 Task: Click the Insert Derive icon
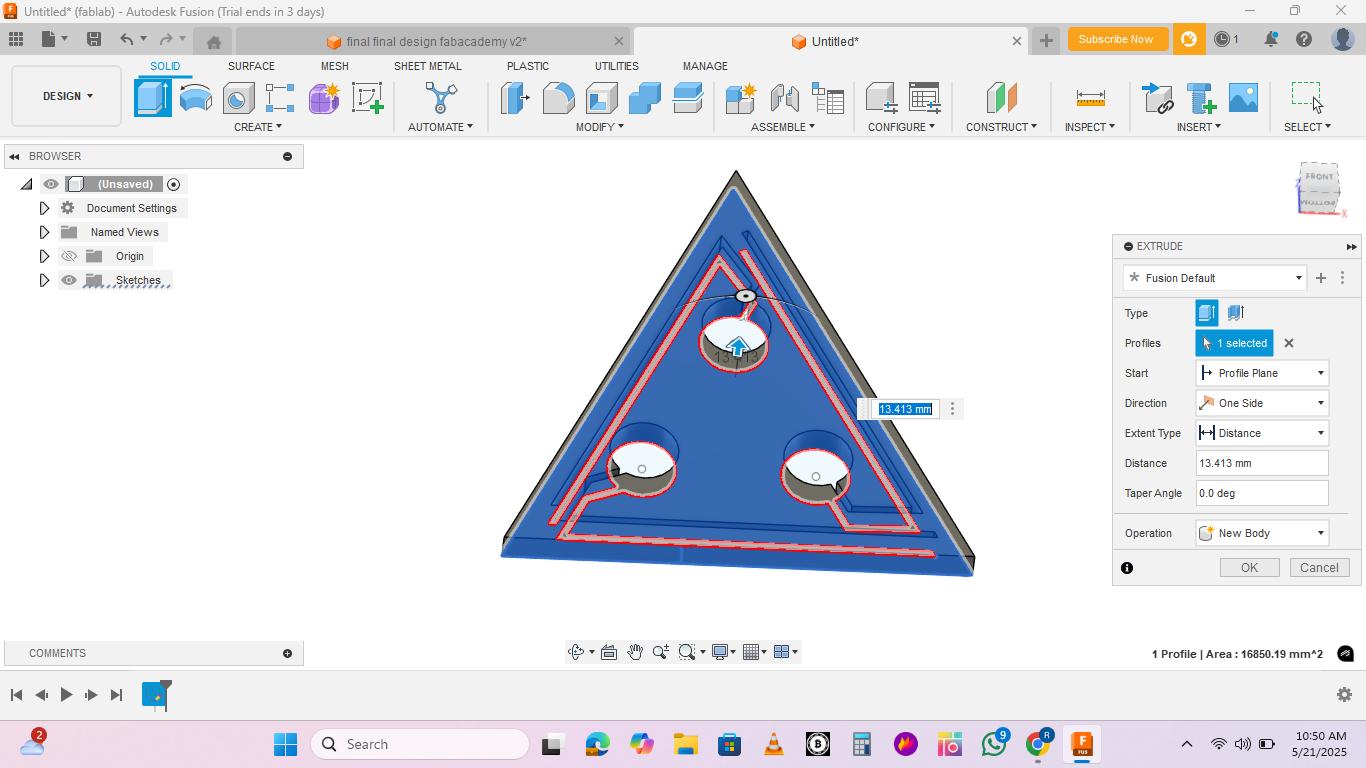[1157, 98]
